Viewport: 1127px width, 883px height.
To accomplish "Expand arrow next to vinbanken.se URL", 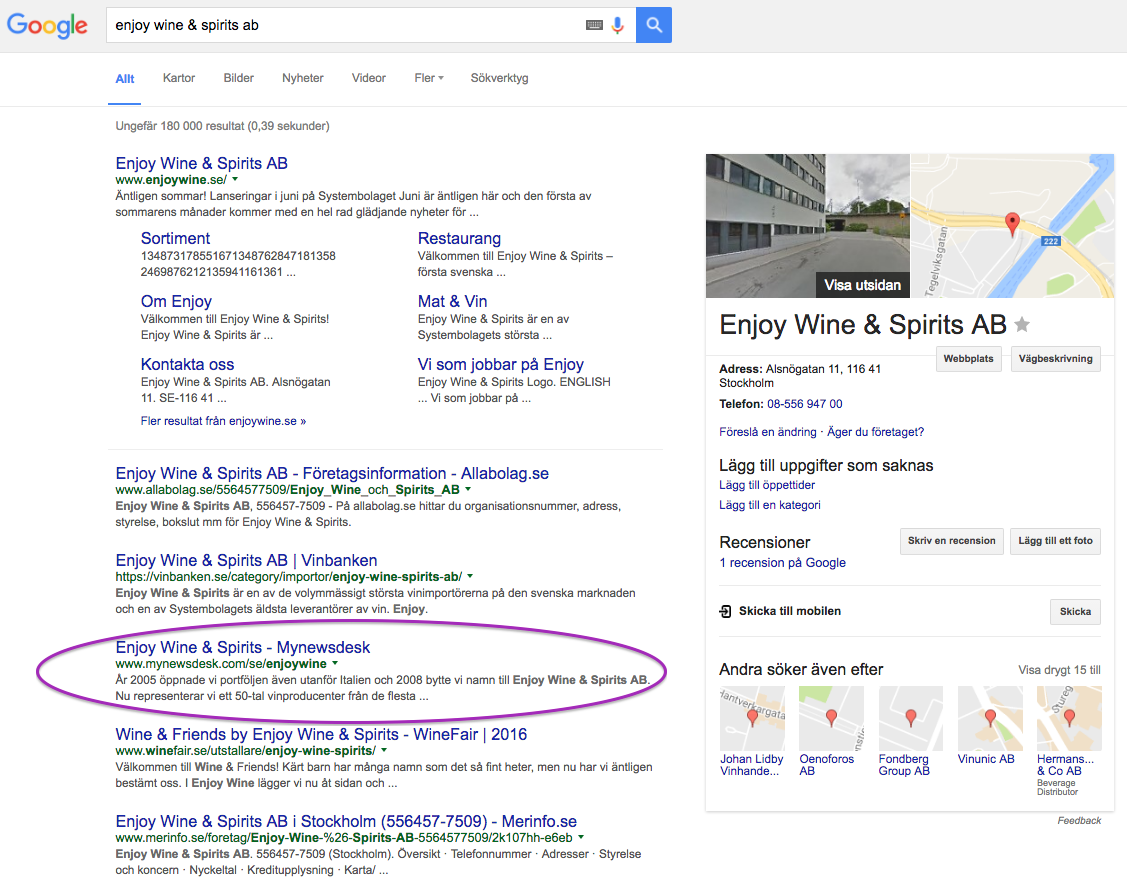I will (470, 575).
